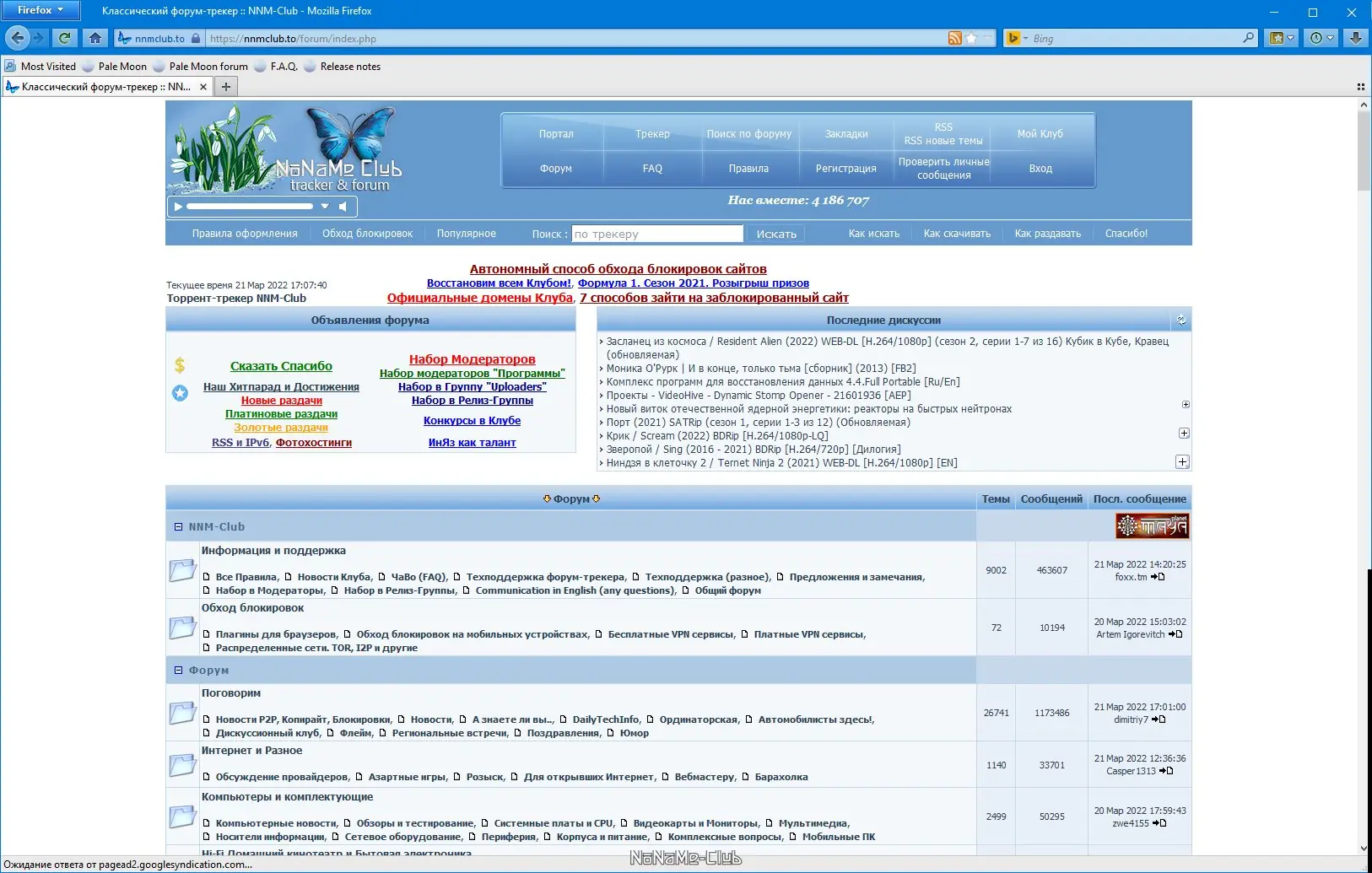Open the Конкурсы в Клубе link
Viewport: 1372px width, 873px height.
click(473, 421)
